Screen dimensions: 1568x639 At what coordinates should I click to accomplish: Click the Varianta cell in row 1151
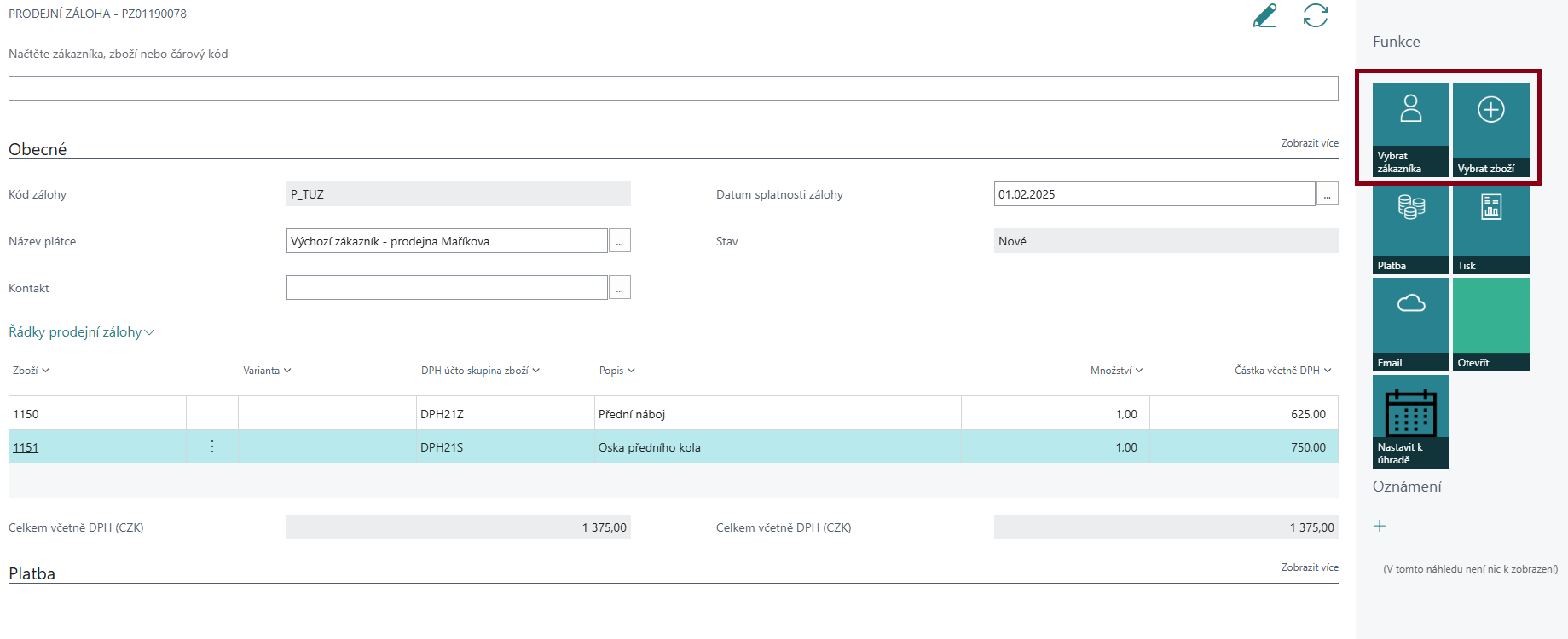click(327, 447)
